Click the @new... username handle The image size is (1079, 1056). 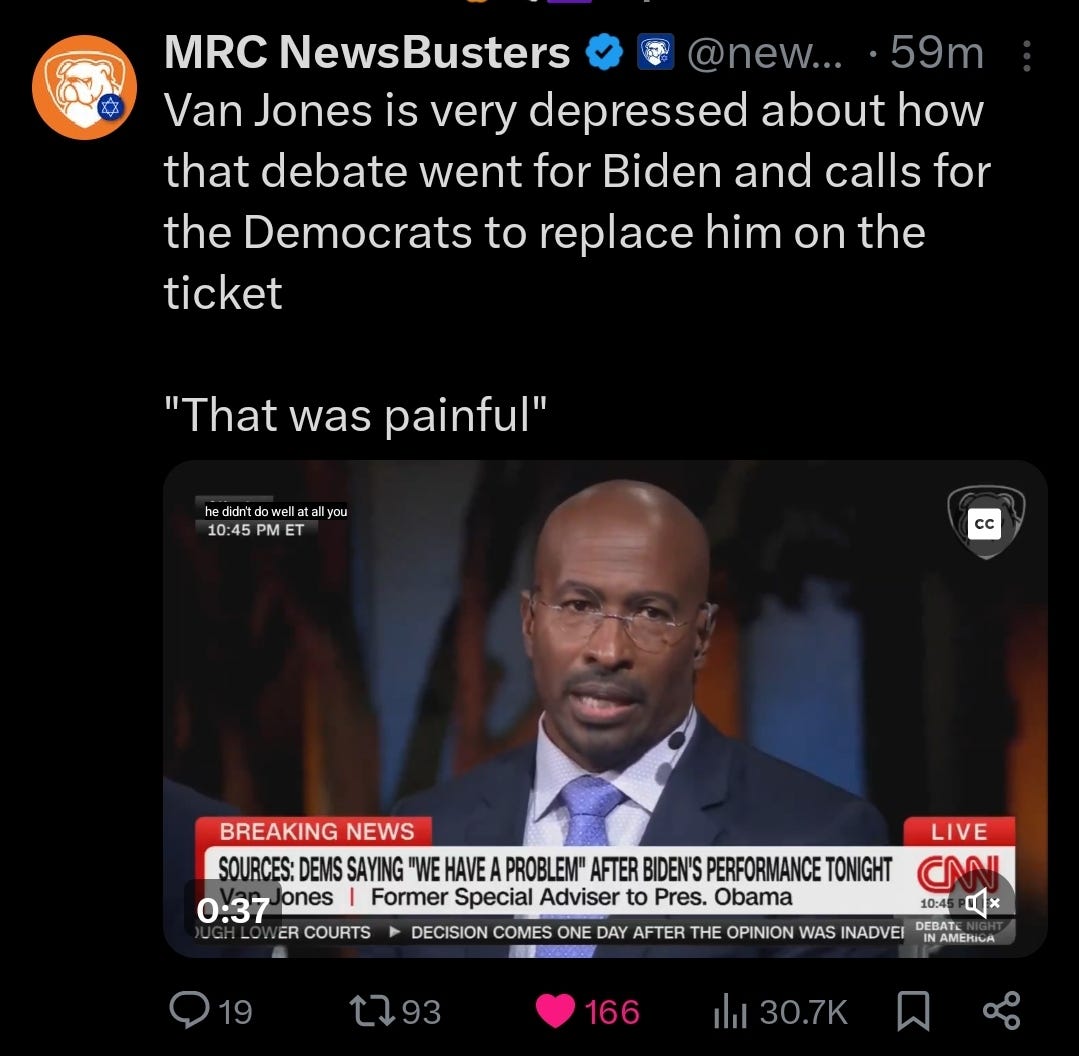764,53
